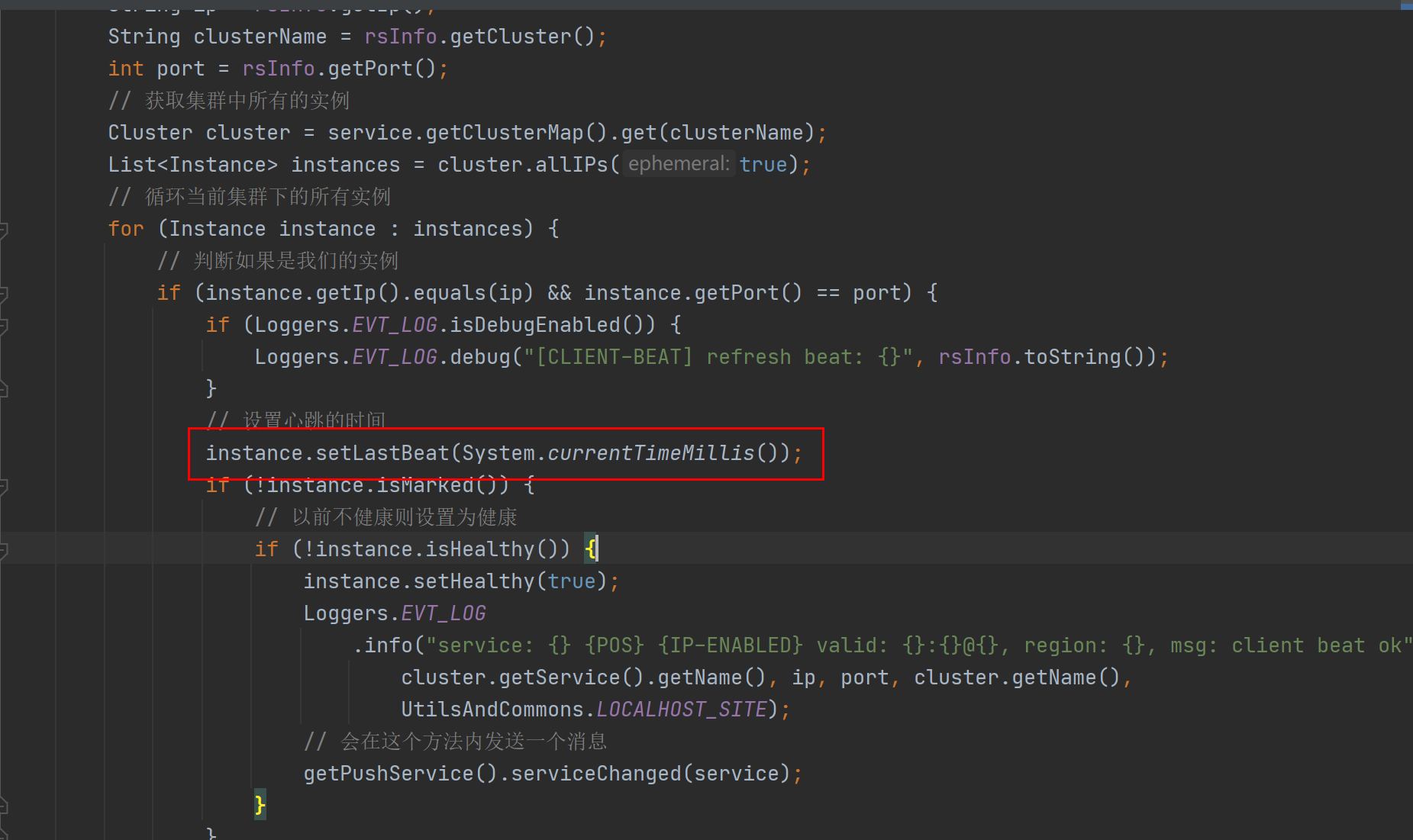Click comment 以前不健康则设置为健康
Viewport: 1413px width, 840px height.
(386, 517)
